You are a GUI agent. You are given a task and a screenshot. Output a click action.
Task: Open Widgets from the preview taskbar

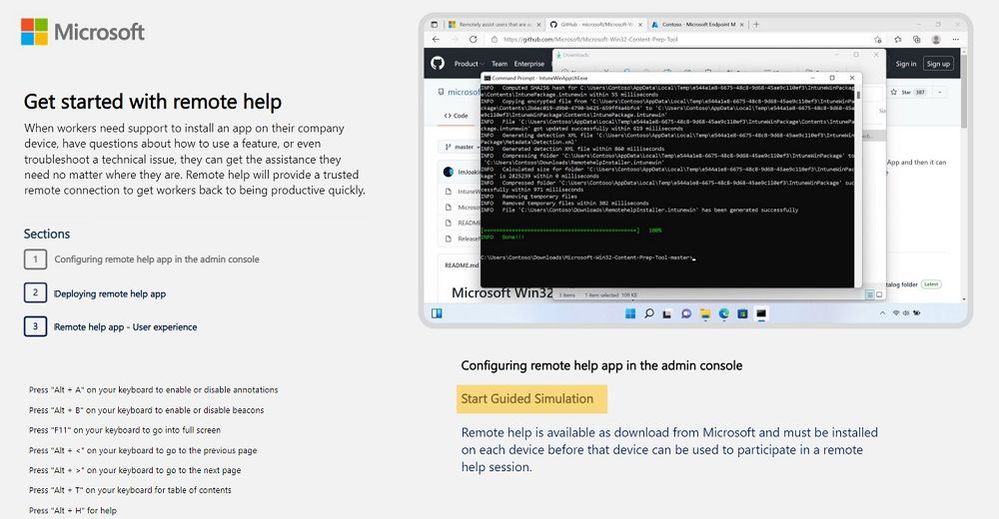click(436, 313)
